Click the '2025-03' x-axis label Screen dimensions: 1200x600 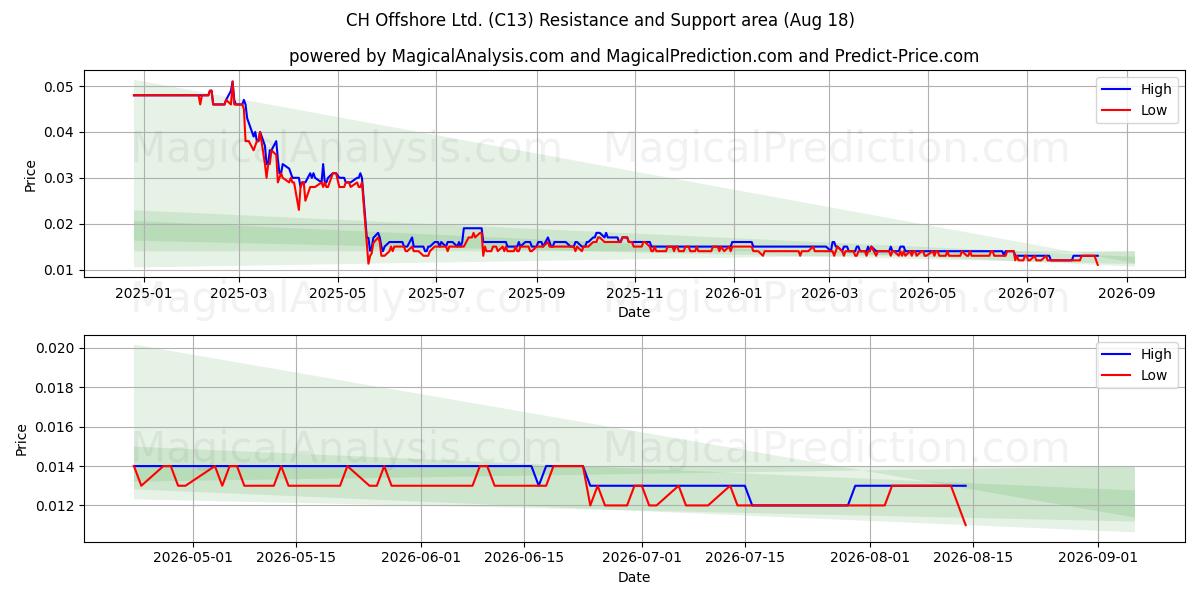click(x=239, y=293)
